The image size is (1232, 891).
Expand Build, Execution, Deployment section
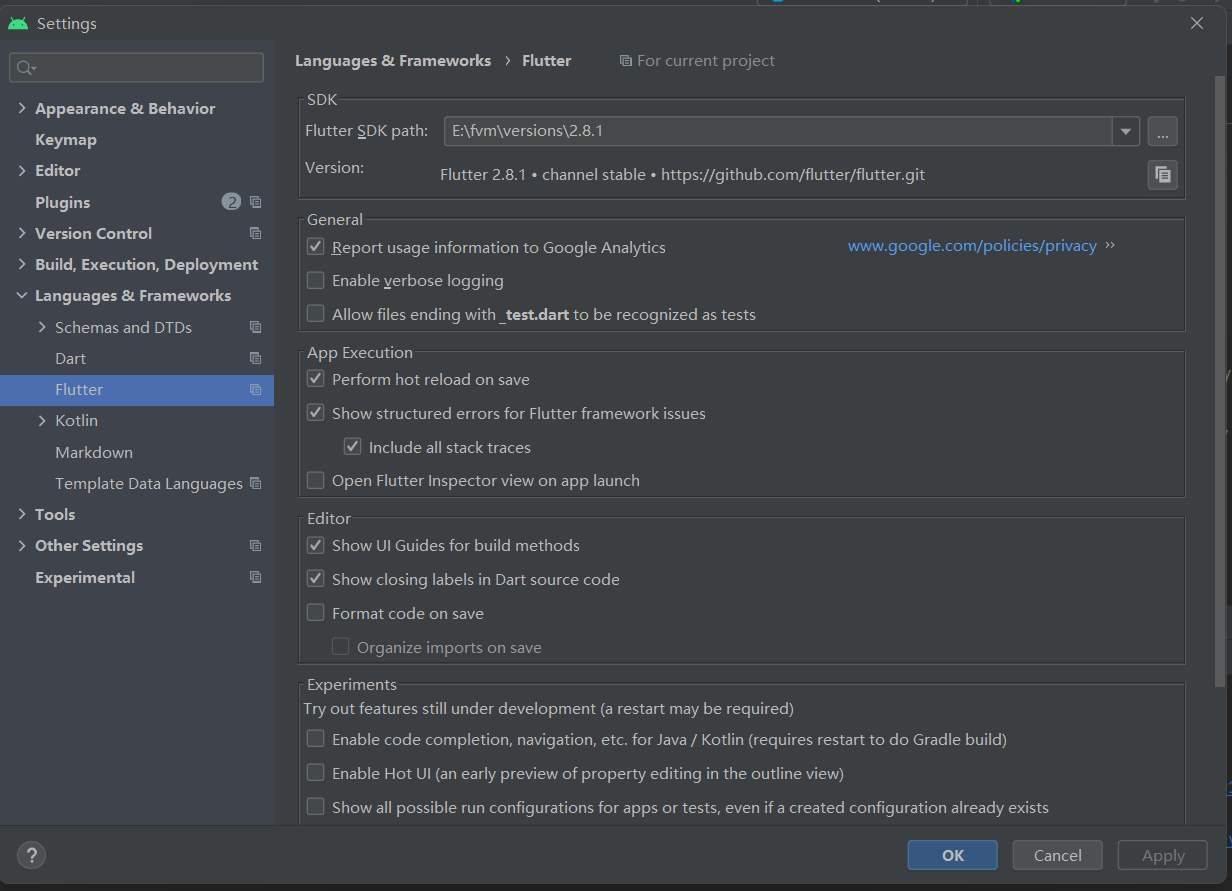coord(22,264)
